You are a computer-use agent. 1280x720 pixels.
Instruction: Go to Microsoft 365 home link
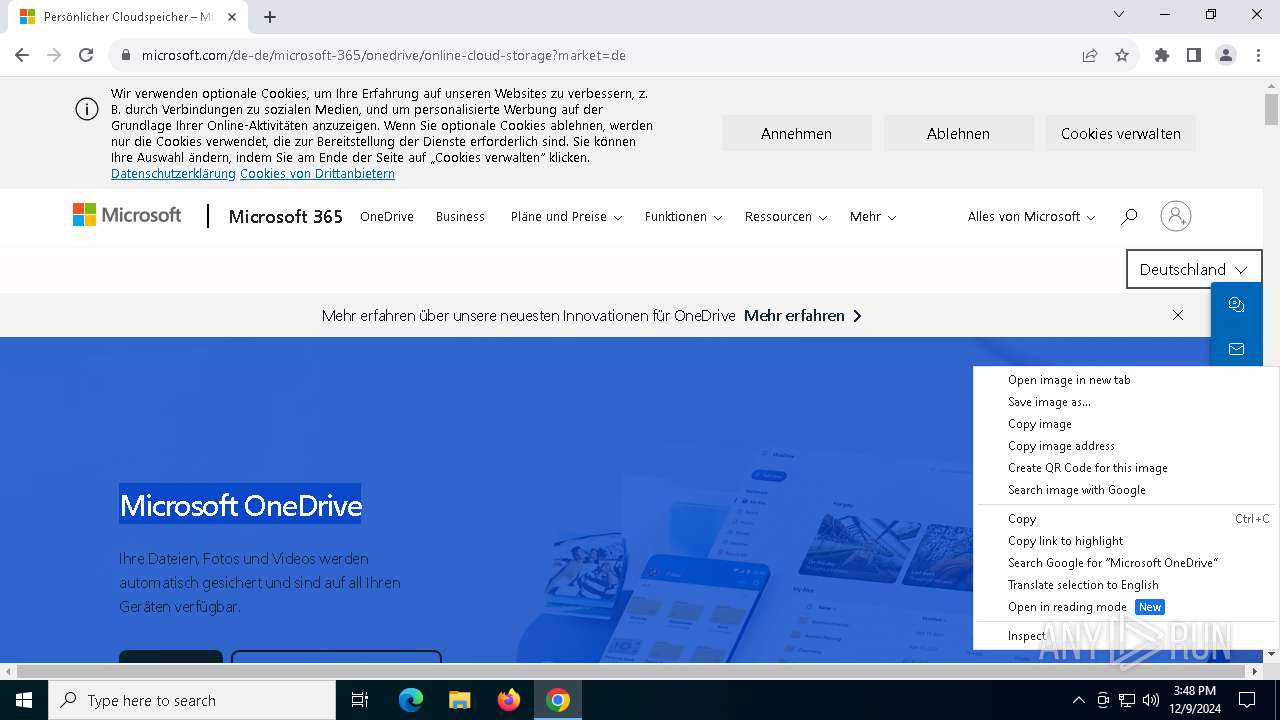click(x=286, y=216)
